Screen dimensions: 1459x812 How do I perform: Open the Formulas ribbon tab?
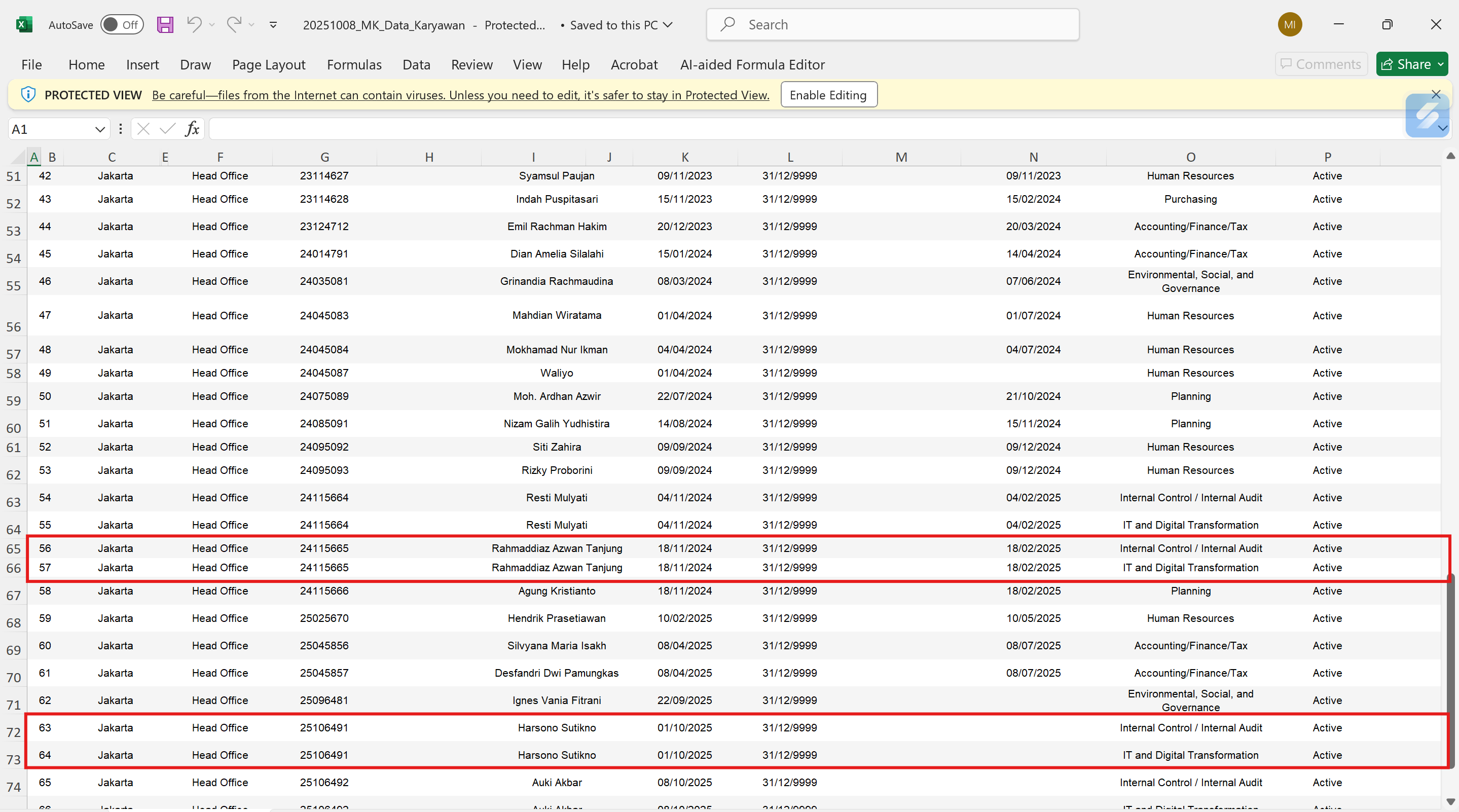[354, 64]
